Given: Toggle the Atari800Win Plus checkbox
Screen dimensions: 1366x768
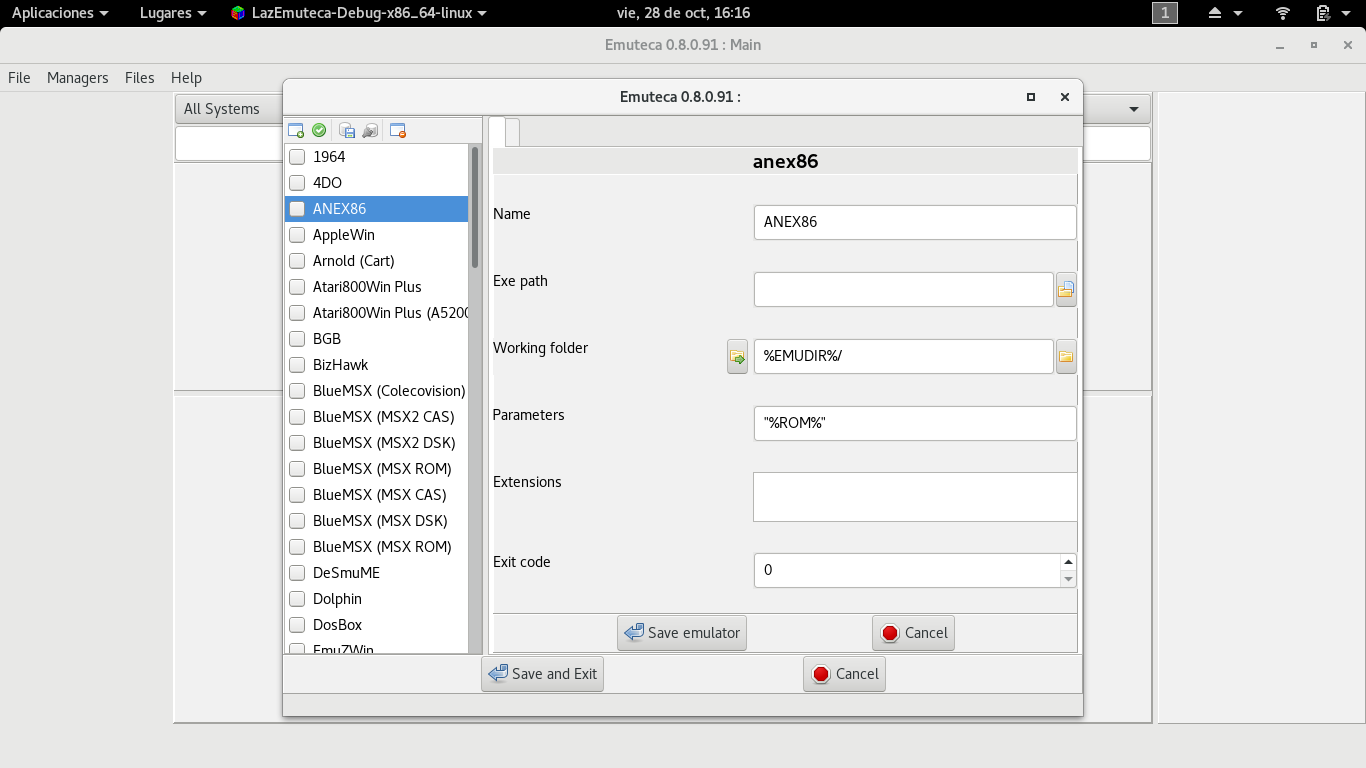Looking at the screenshot, I should (x=297, y=287).
